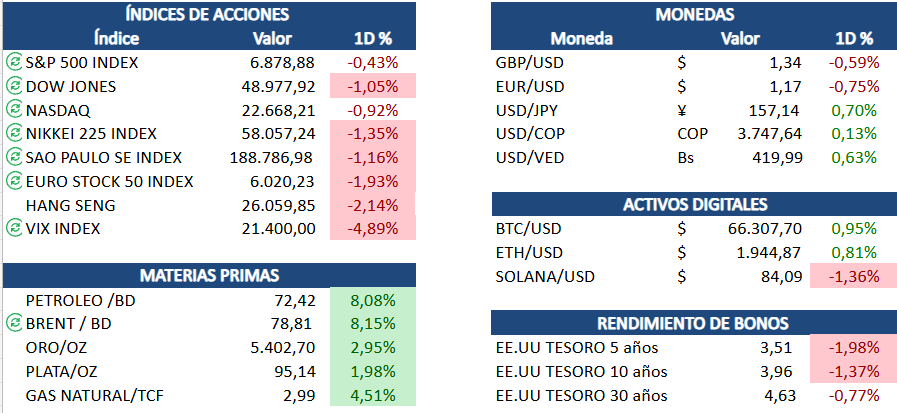This screenshot has height=413, width=897.
Task: Select the MONEDAS table header
Action: coord(695,14)
